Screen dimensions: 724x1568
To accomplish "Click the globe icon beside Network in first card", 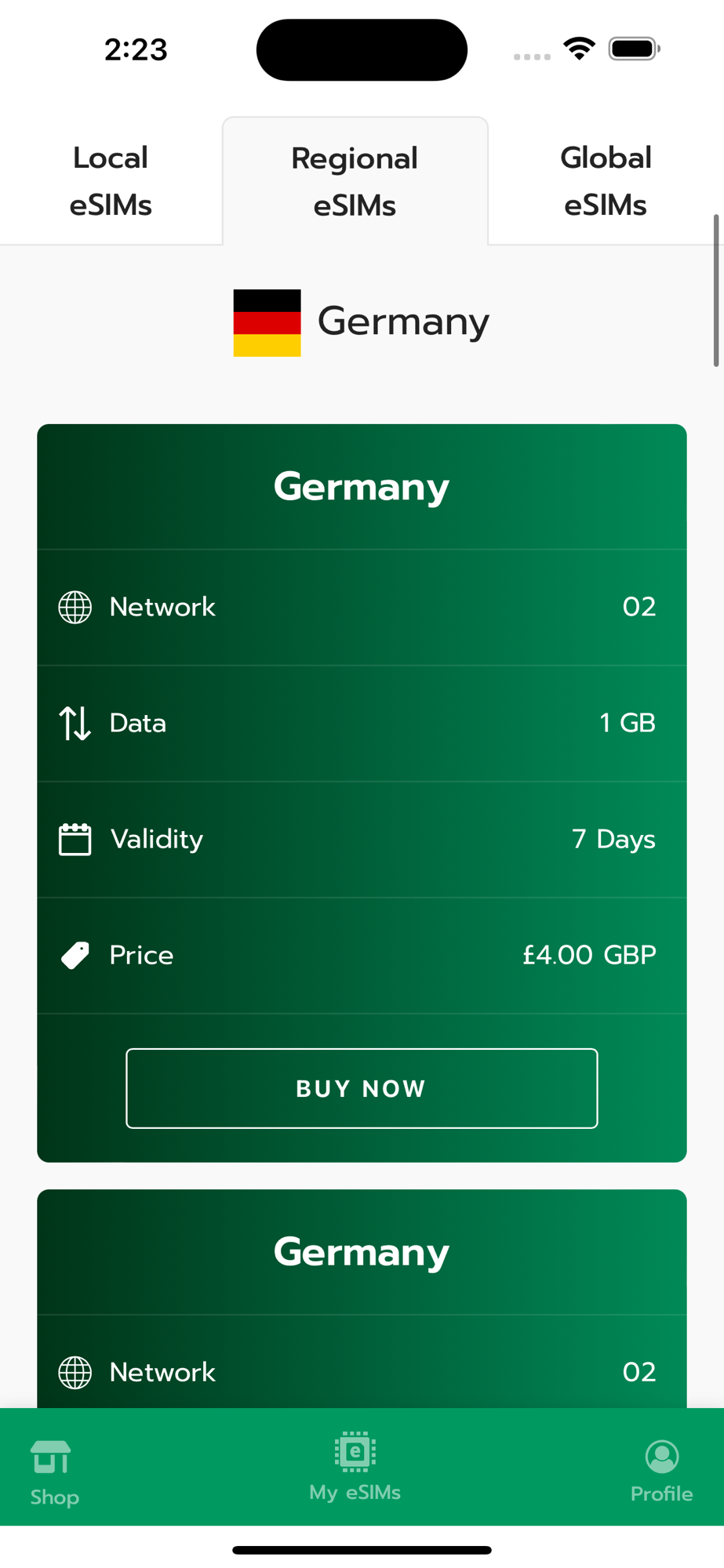I will point(75,607).
